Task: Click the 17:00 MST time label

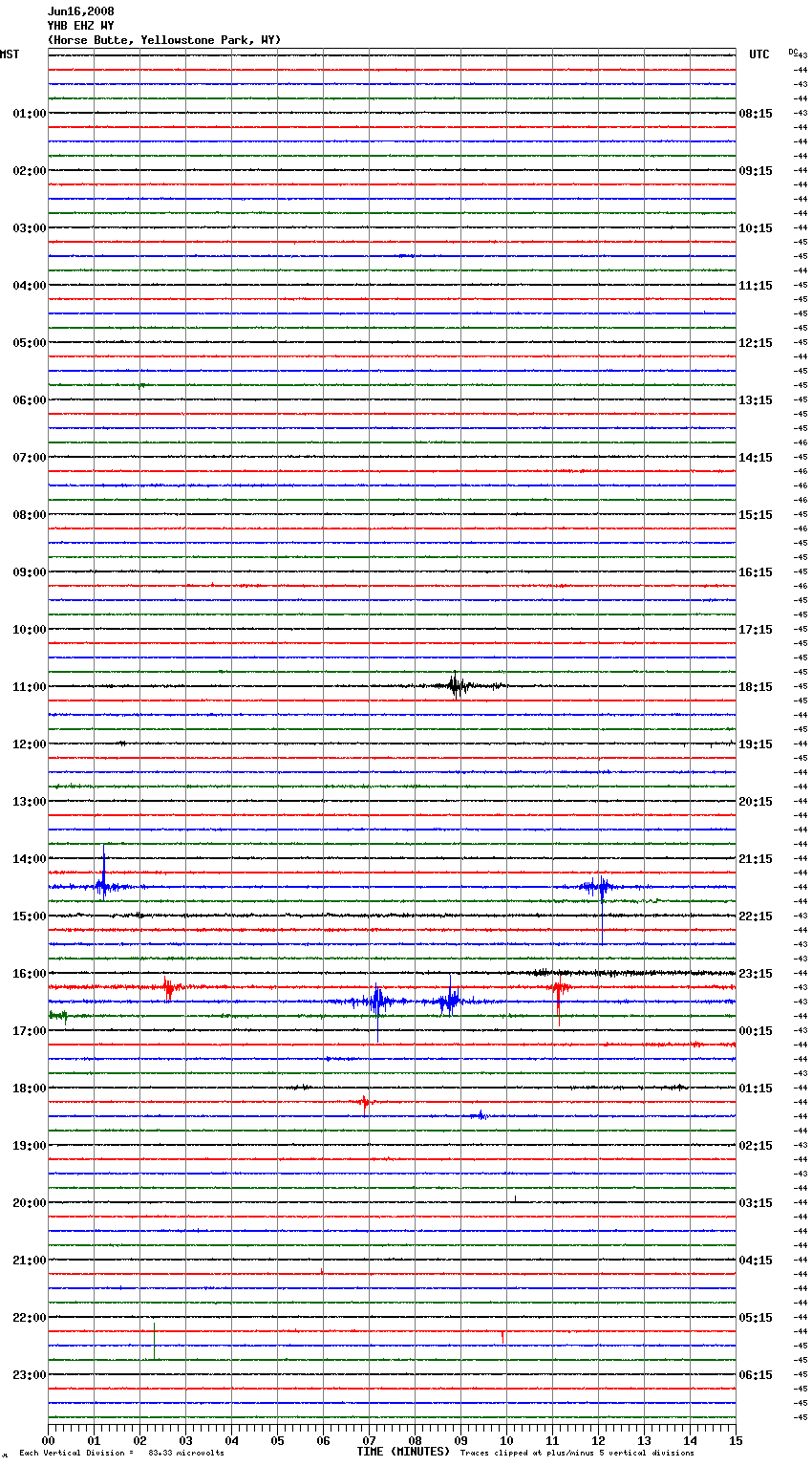Action: (30, 1031)
